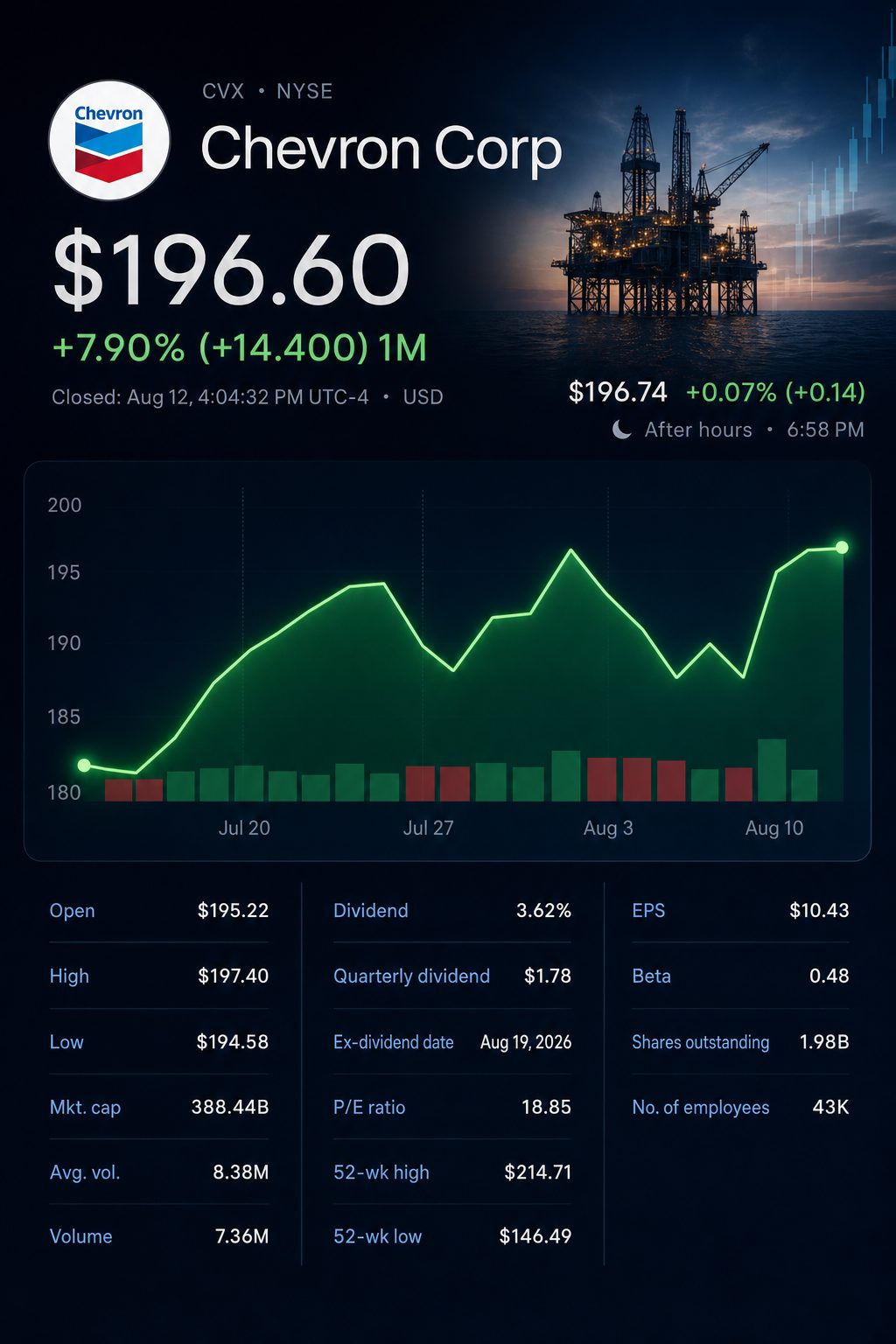Click the 200 price axis label
Image resolution: width=896 pixels, height=1344 pixels.
click(x=64, y=505)
